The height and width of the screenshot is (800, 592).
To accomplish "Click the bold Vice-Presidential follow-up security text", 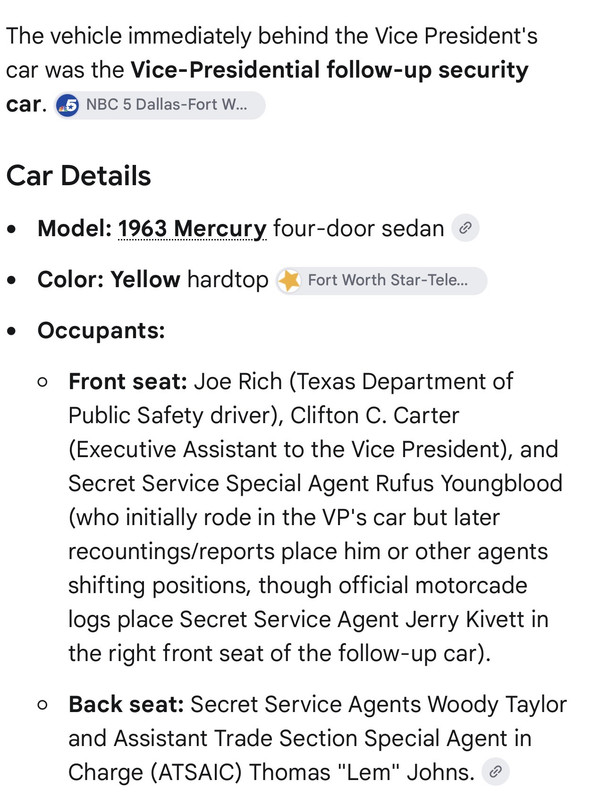I will tap(330, 70).
